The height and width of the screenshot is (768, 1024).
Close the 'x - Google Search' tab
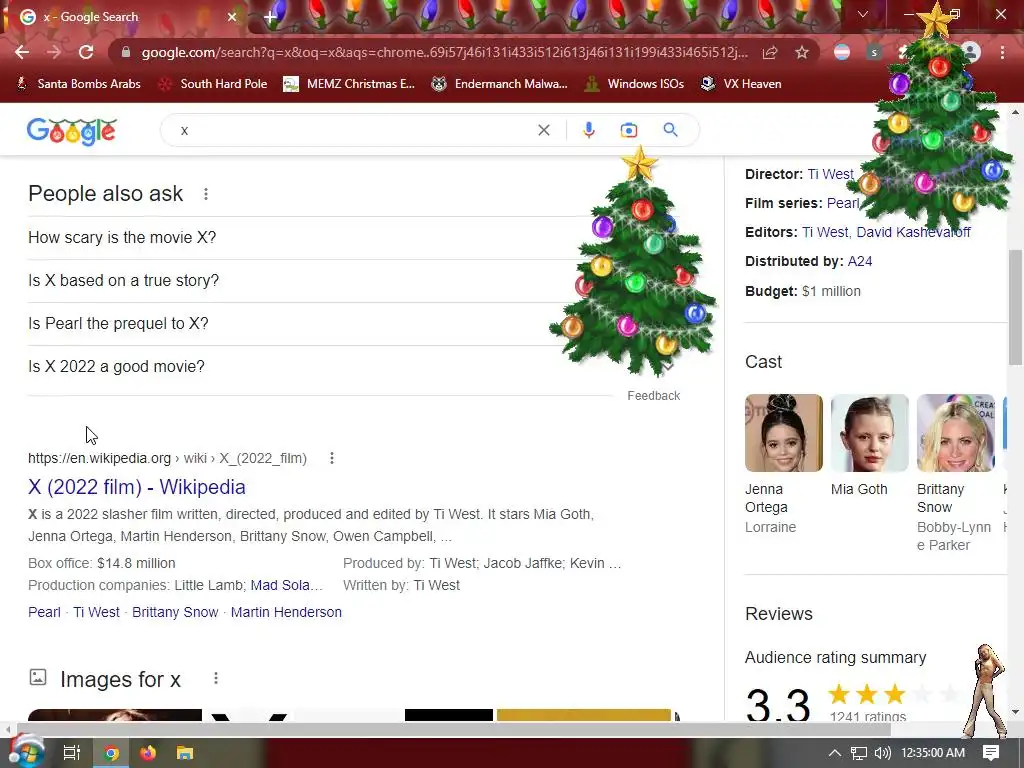(232, 17)
